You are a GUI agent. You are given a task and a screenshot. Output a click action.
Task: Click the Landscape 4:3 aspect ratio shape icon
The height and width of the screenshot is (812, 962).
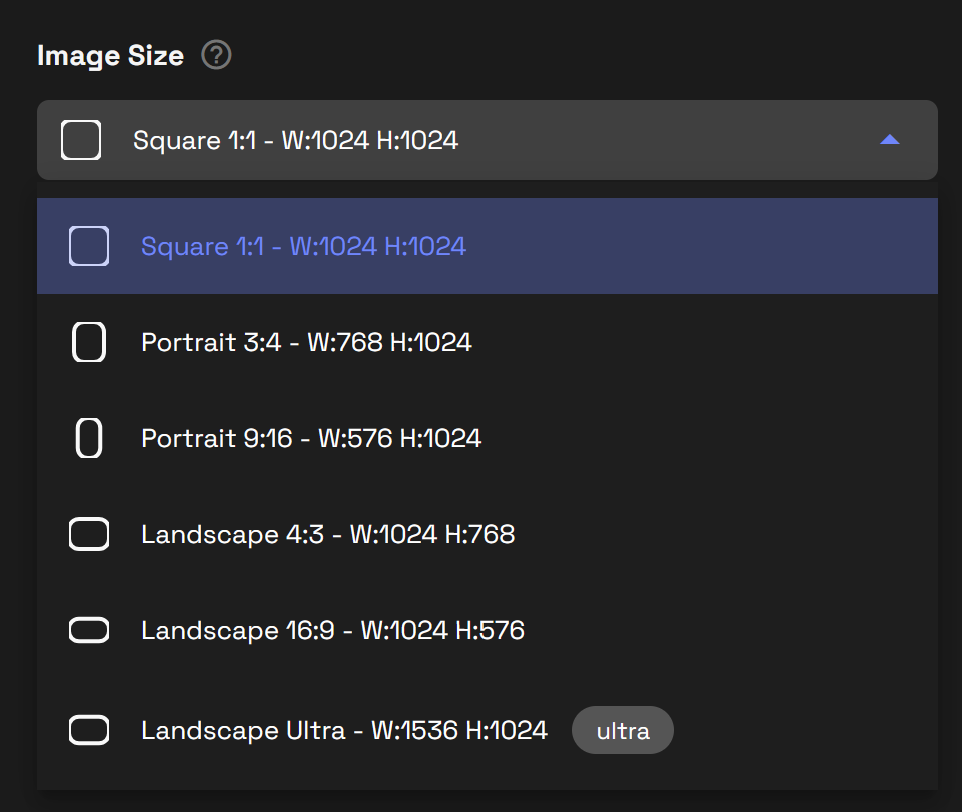[88, 534]
